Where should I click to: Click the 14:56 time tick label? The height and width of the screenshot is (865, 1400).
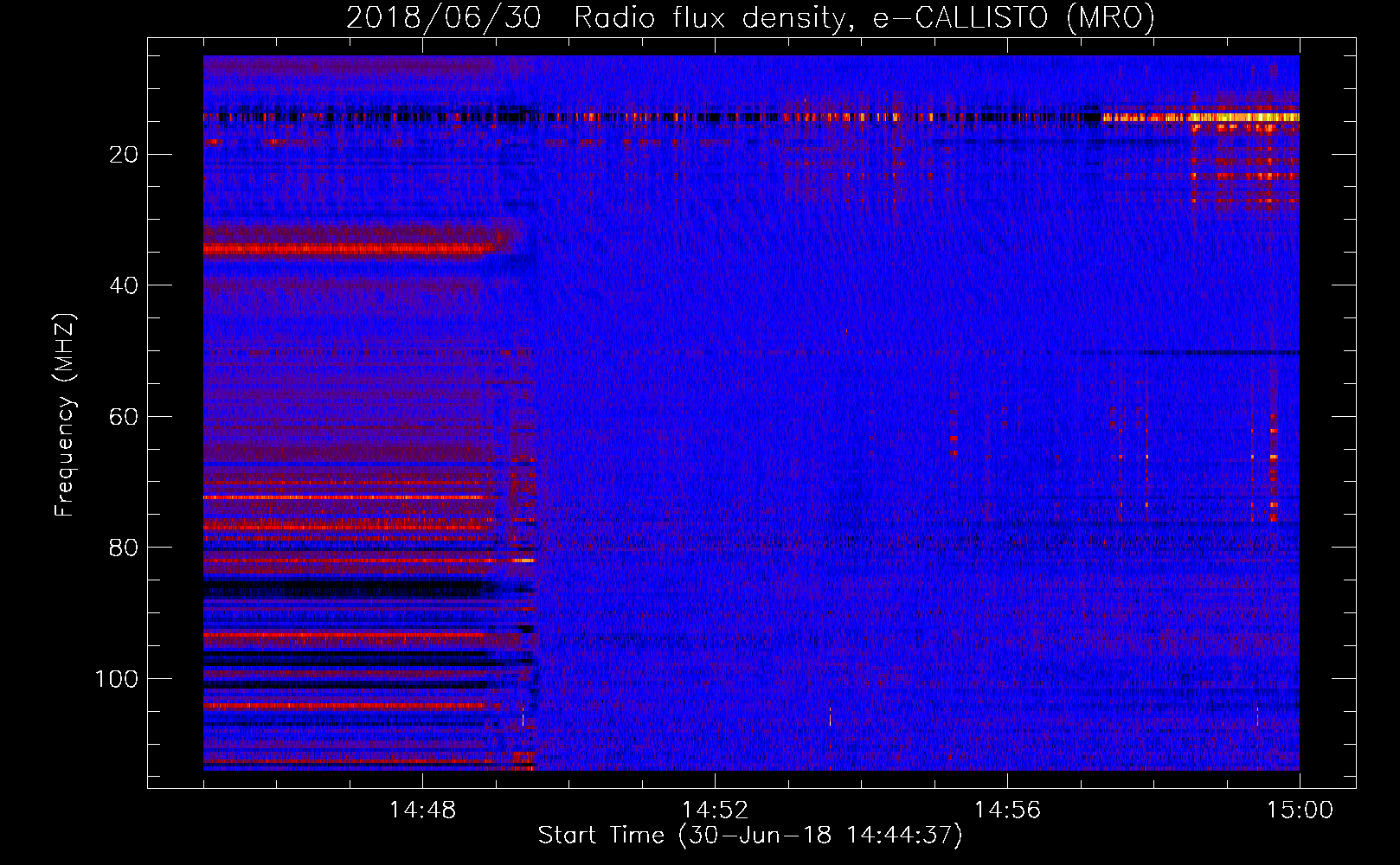[1007, 811]
